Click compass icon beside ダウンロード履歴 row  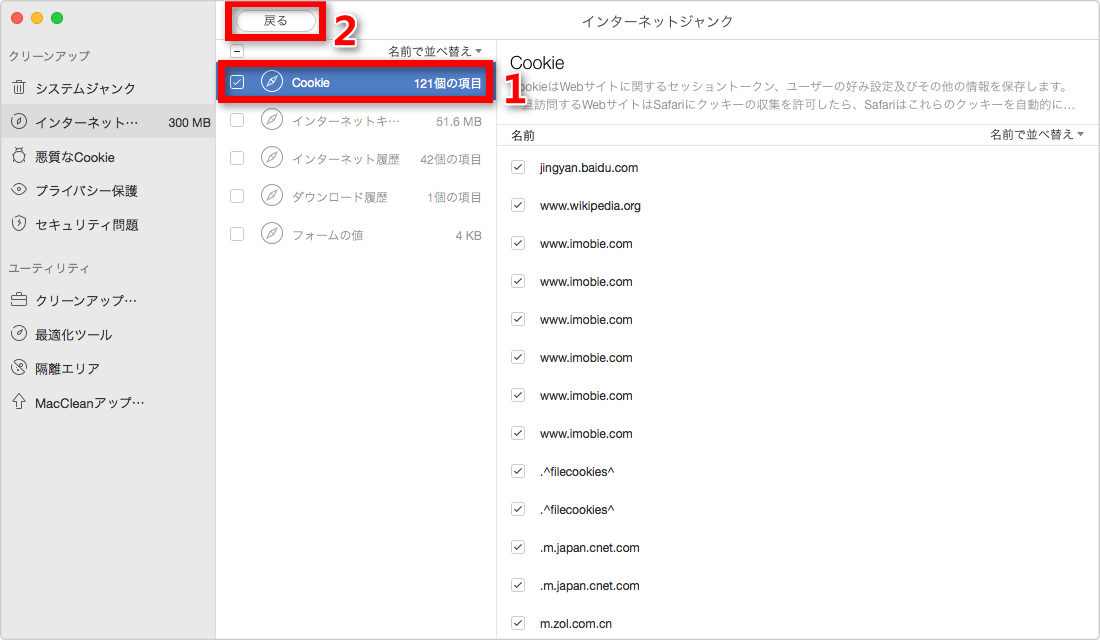[272, 196]
